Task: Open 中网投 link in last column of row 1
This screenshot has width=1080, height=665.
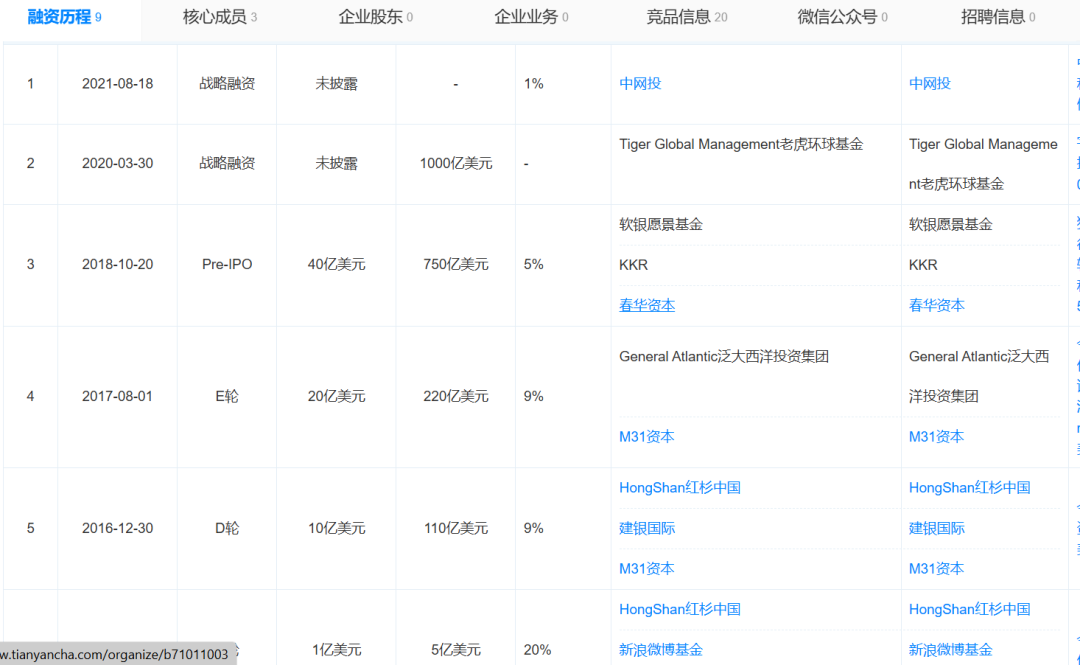Action: tap(930, 83)
